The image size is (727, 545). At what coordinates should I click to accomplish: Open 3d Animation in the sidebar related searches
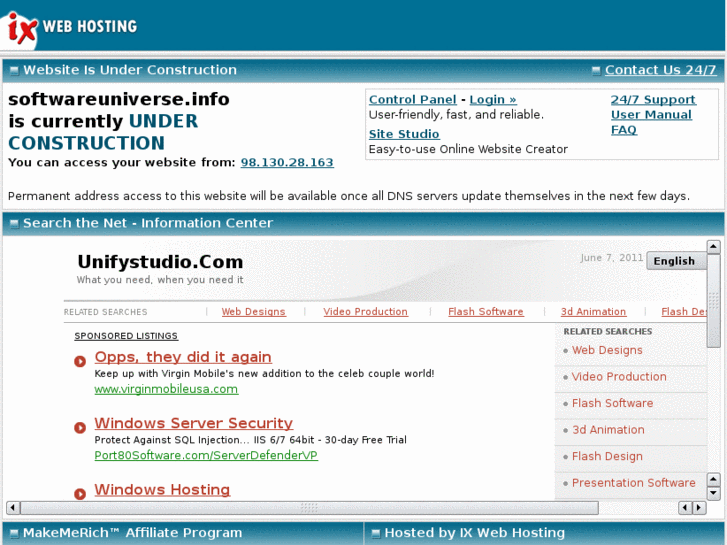point(608,430)
